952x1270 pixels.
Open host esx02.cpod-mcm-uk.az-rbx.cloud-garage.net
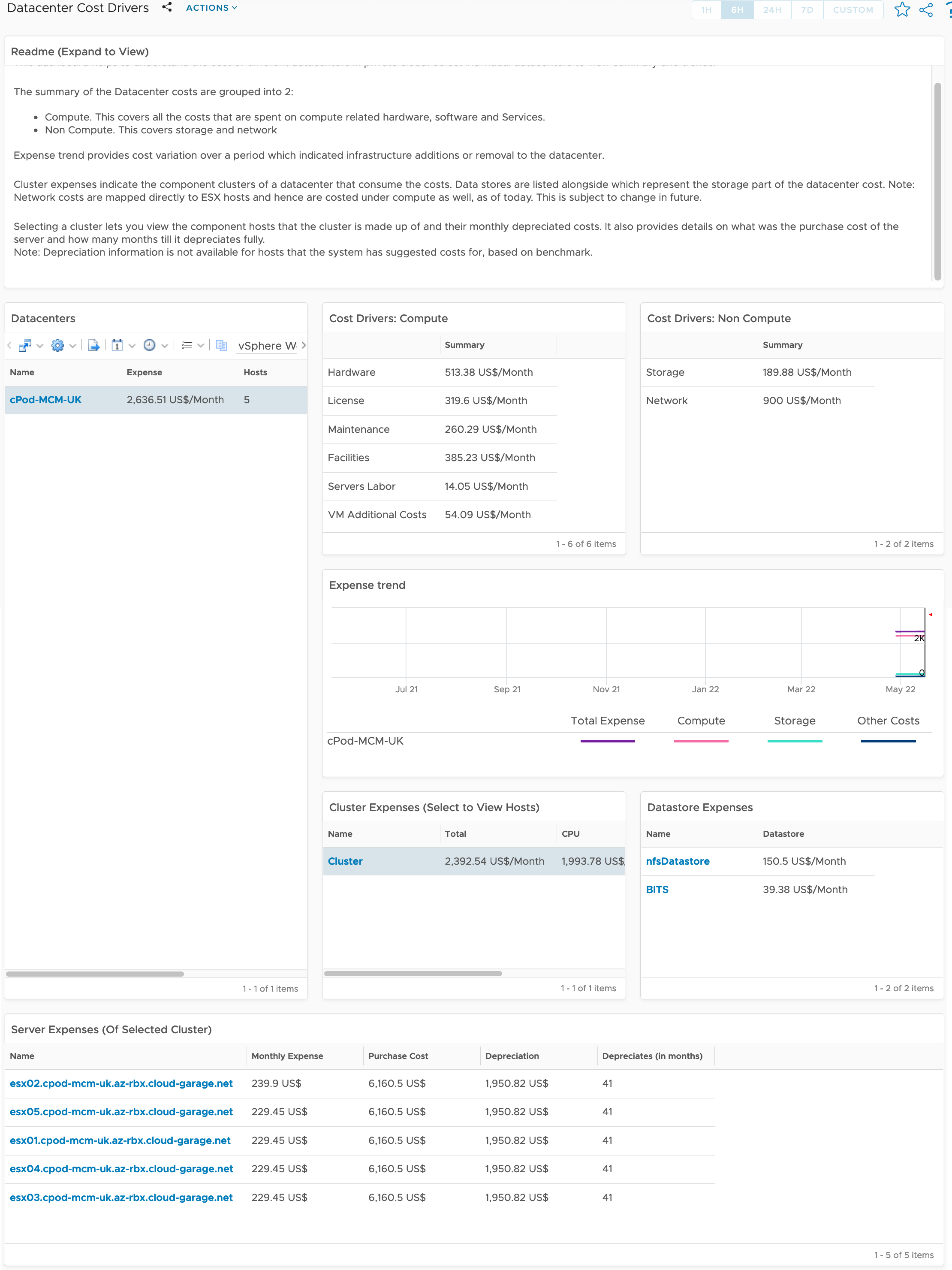[121, 1083]
